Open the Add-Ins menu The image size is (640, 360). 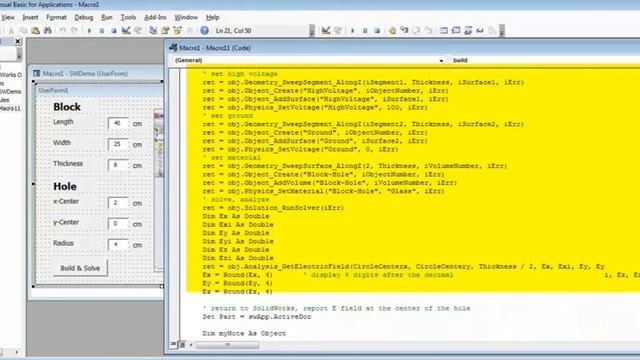[155, 18]
